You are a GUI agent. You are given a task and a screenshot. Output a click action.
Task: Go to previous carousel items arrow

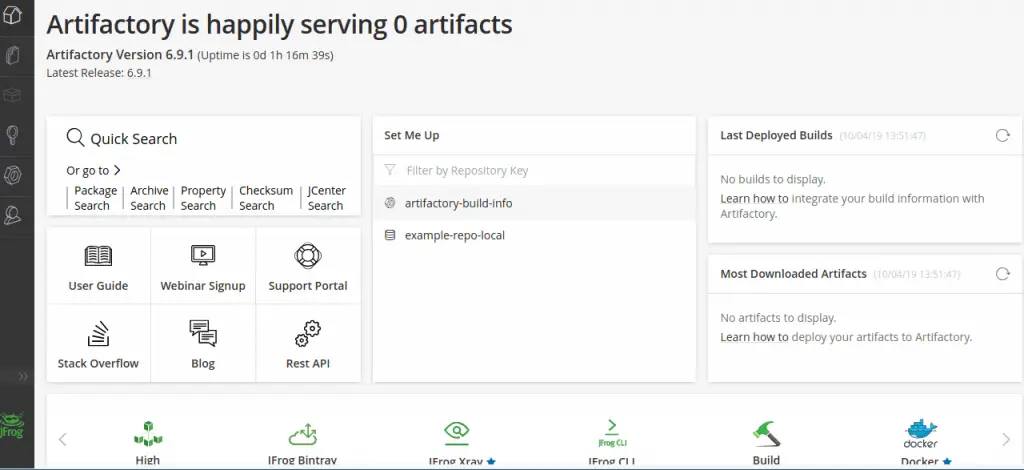pyautogui.click(x=63, y=439)
